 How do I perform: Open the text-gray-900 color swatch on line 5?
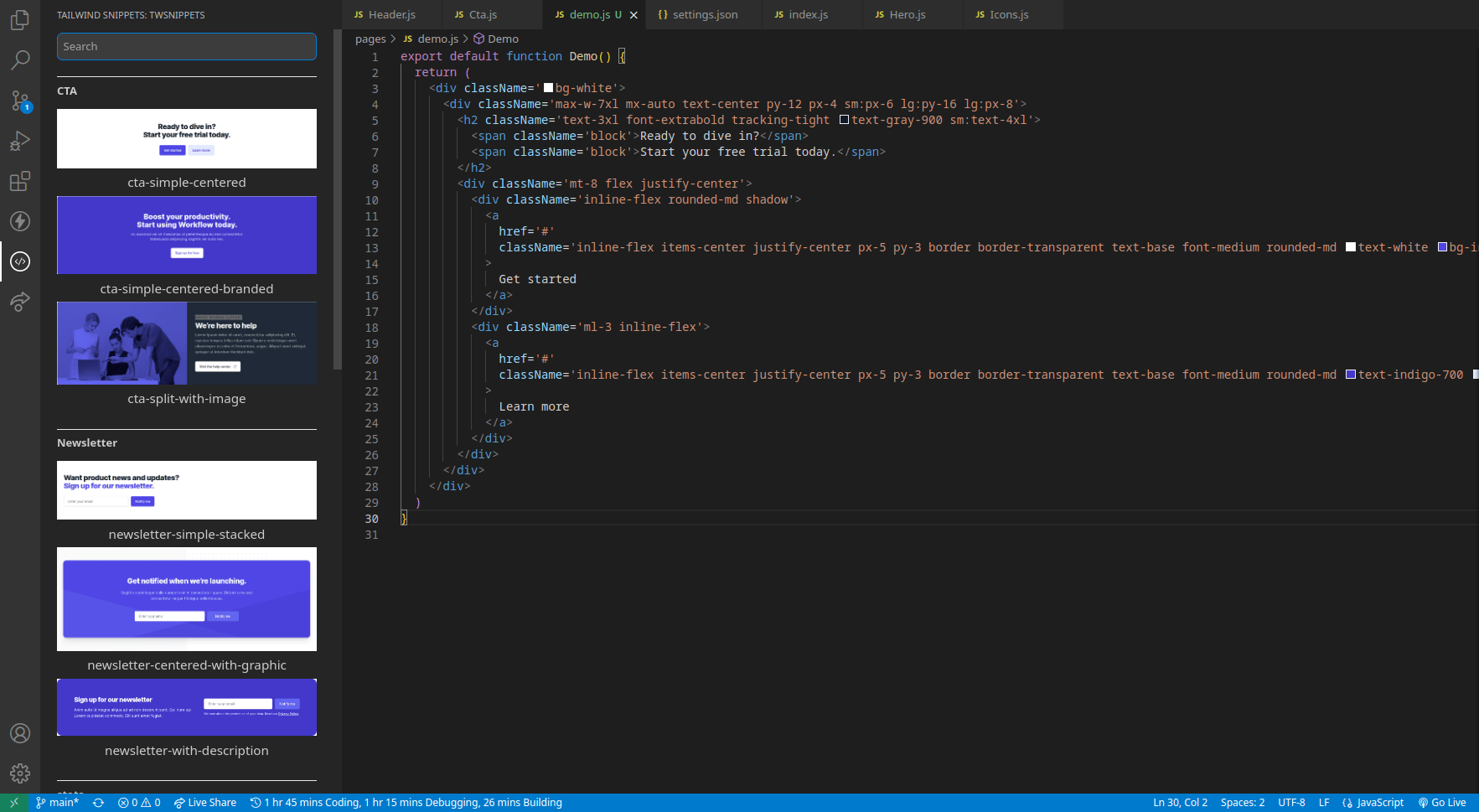coord(845,120)
